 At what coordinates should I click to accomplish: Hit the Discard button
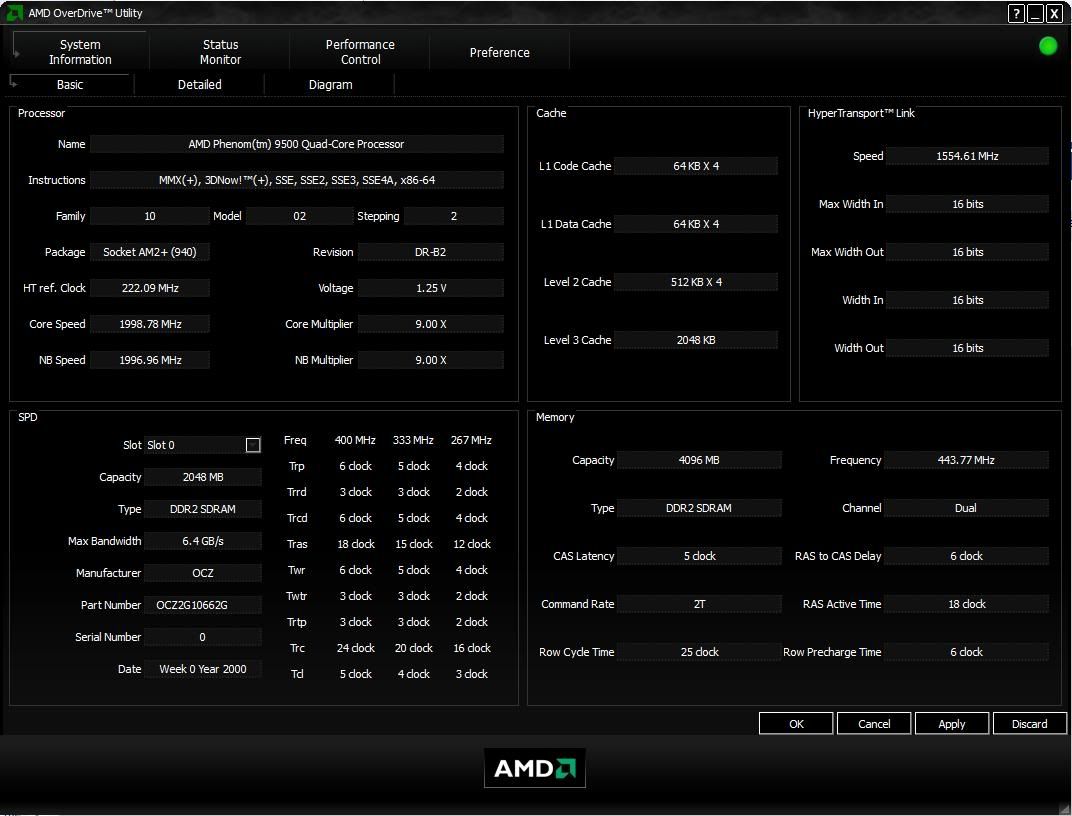point(1029,724)
